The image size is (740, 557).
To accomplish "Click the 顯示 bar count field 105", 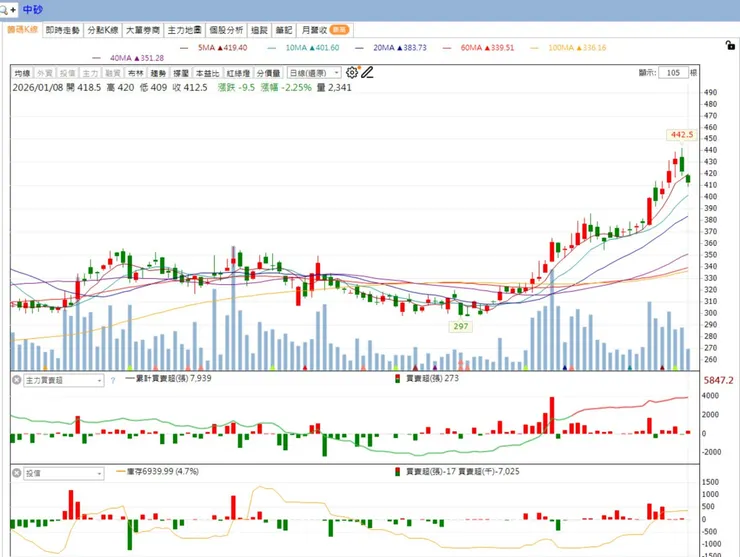I will click(673, 73).
